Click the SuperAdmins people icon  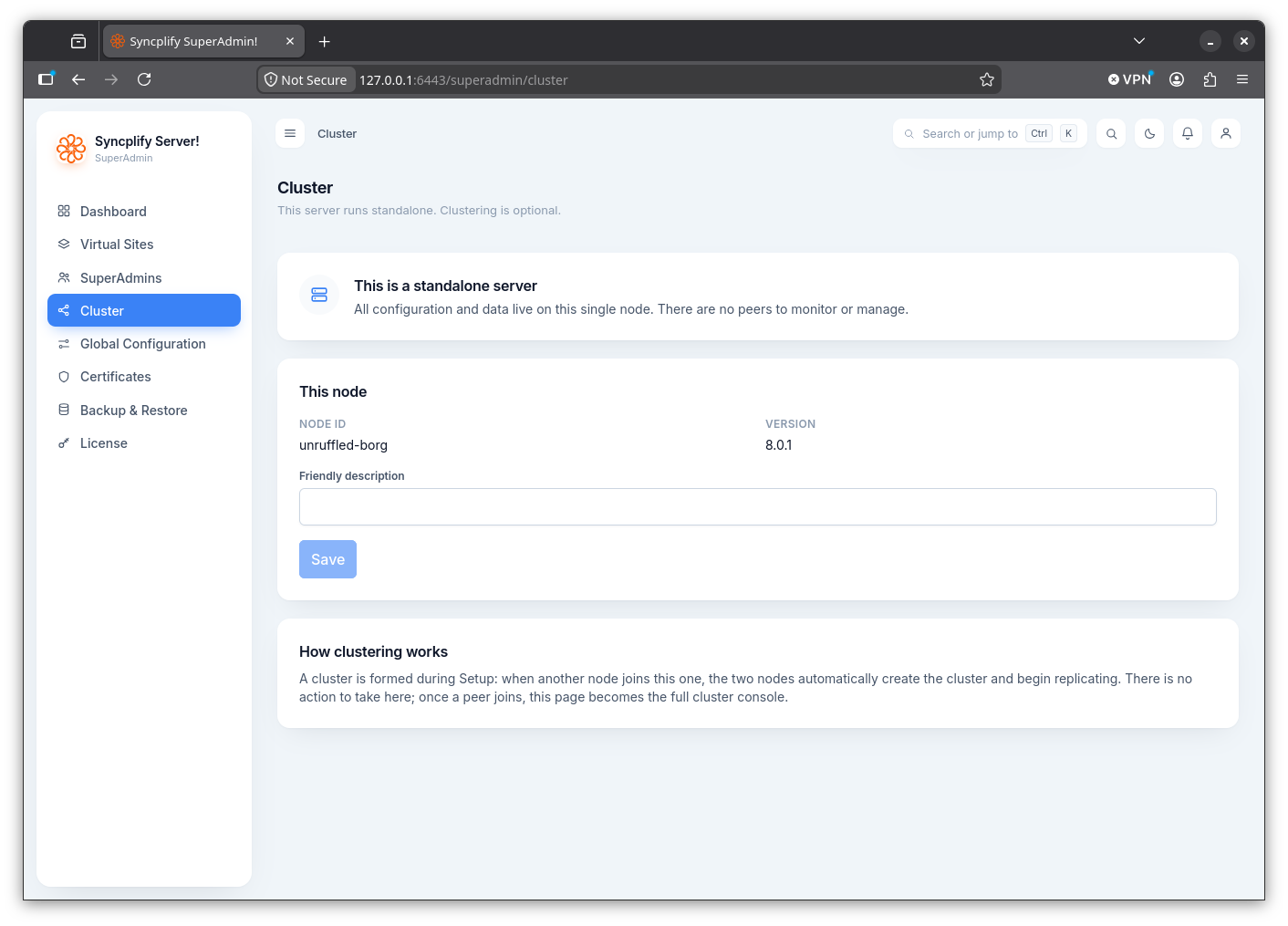(64, 277)
